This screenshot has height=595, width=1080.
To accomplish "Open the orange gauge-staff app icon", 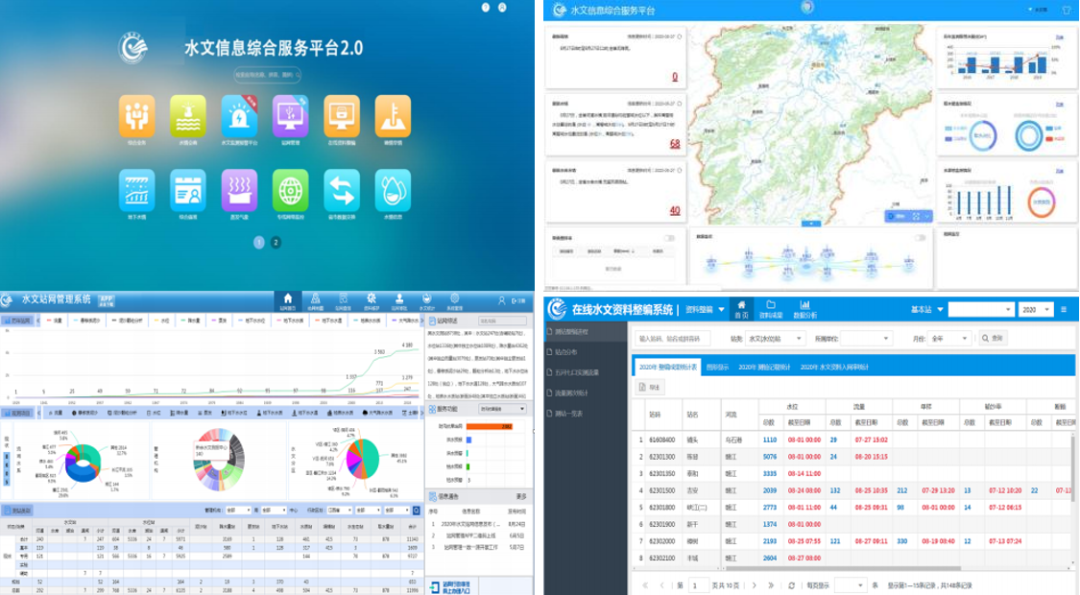I will (x=393, y=116).
